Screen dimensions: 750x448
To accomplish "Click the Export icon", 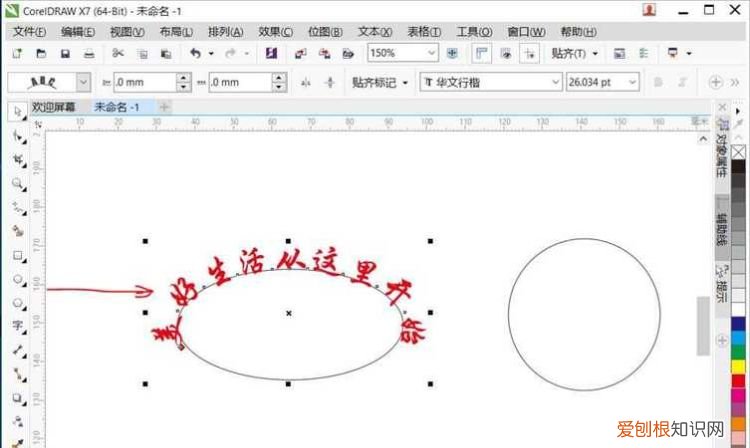I will click(325, 54).
